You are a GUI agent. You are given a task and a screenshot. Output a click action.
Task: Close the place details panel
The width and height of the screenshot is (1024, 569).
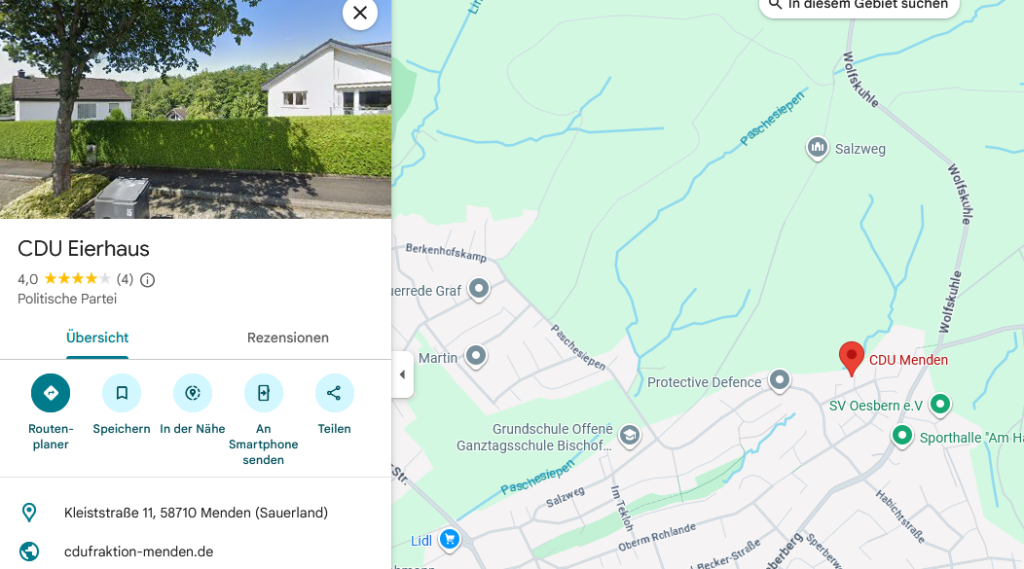360,13
